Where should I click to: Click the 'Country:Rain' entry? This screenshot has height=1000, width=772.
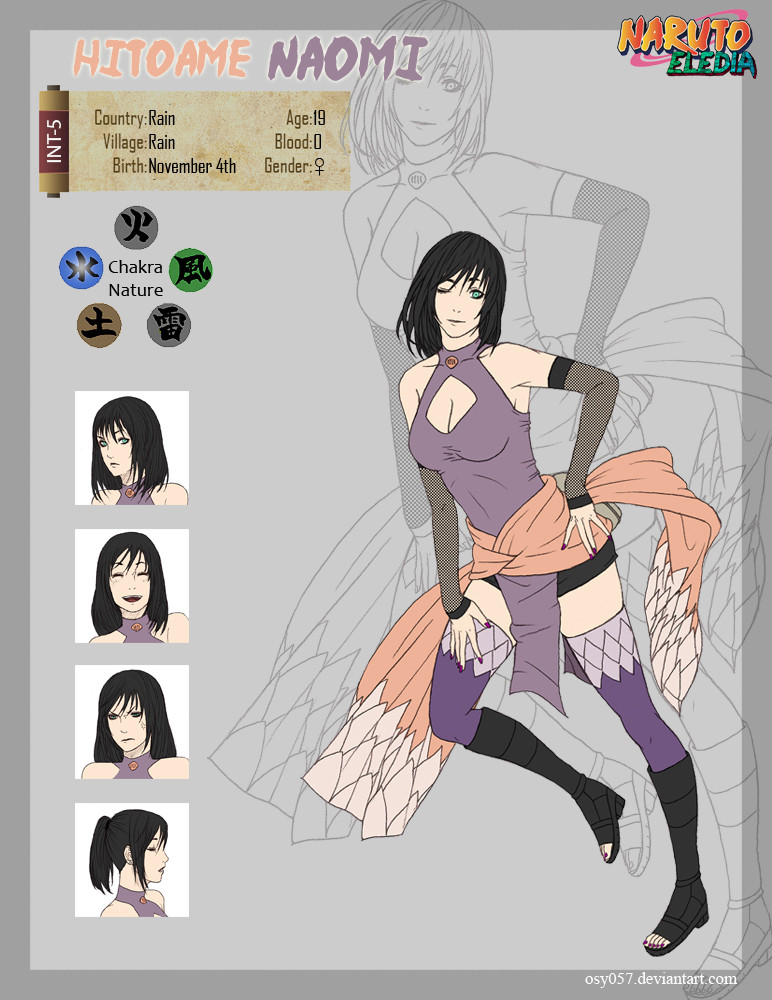click(x=135, y=118)
